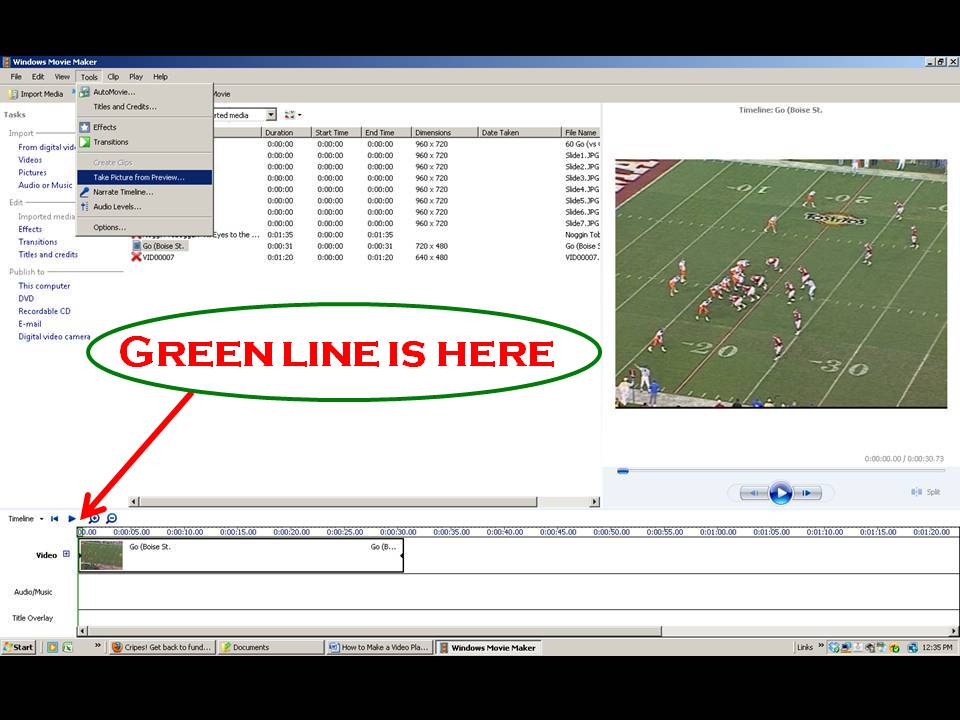
Task: Click the football video preview monitor
Action: pos(781,283)
